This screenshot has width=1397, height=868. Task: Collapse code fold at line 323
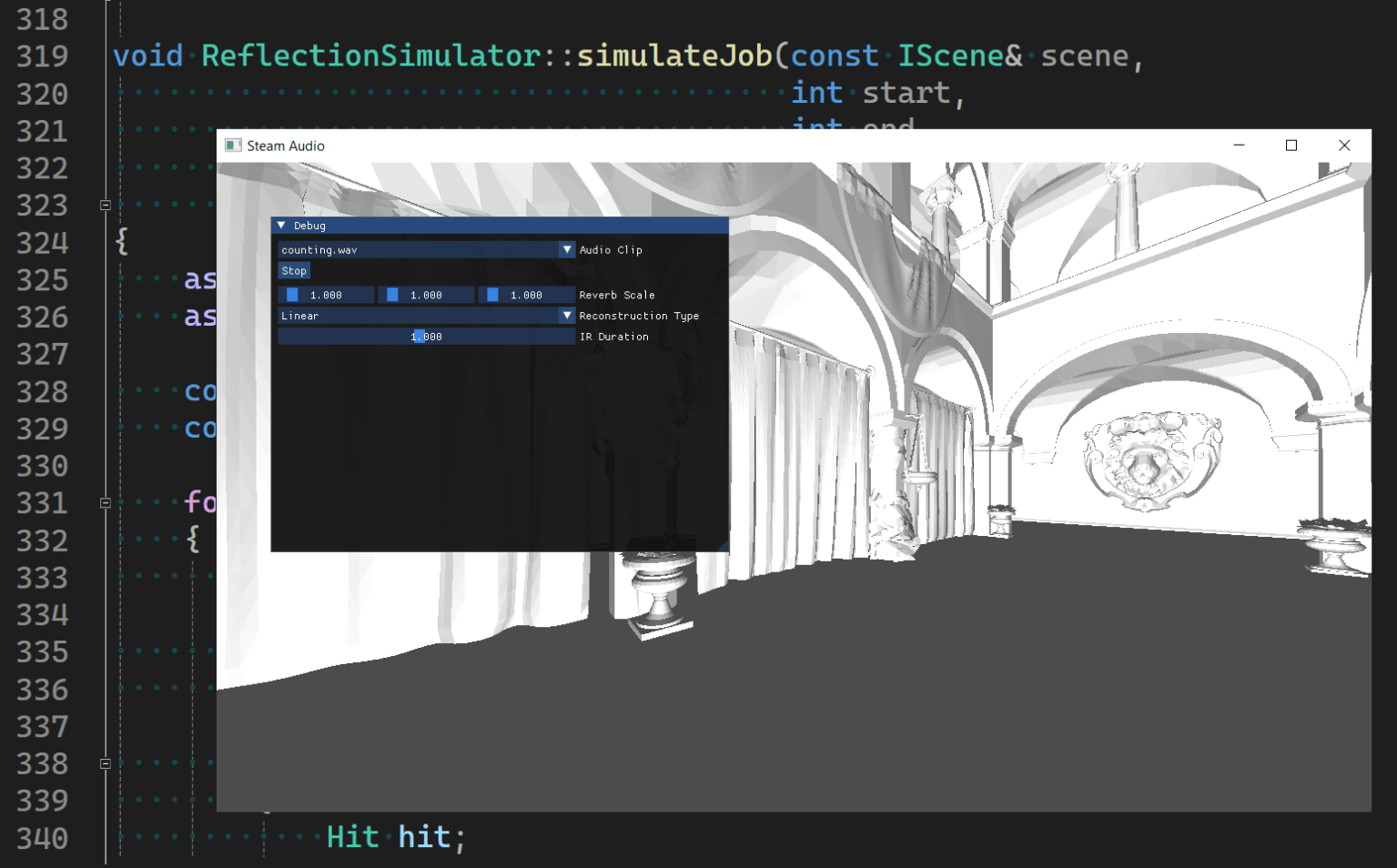106,206
